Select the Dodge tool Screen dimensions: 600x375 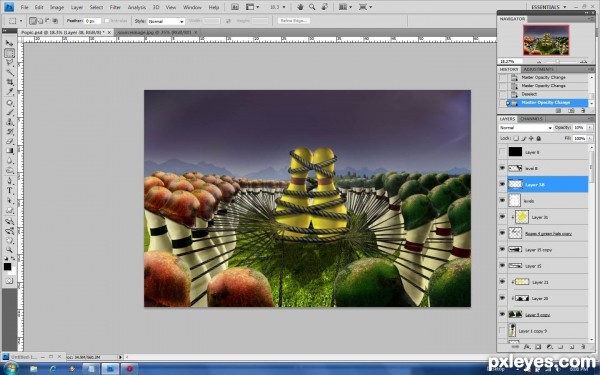[x=9, y=170]
